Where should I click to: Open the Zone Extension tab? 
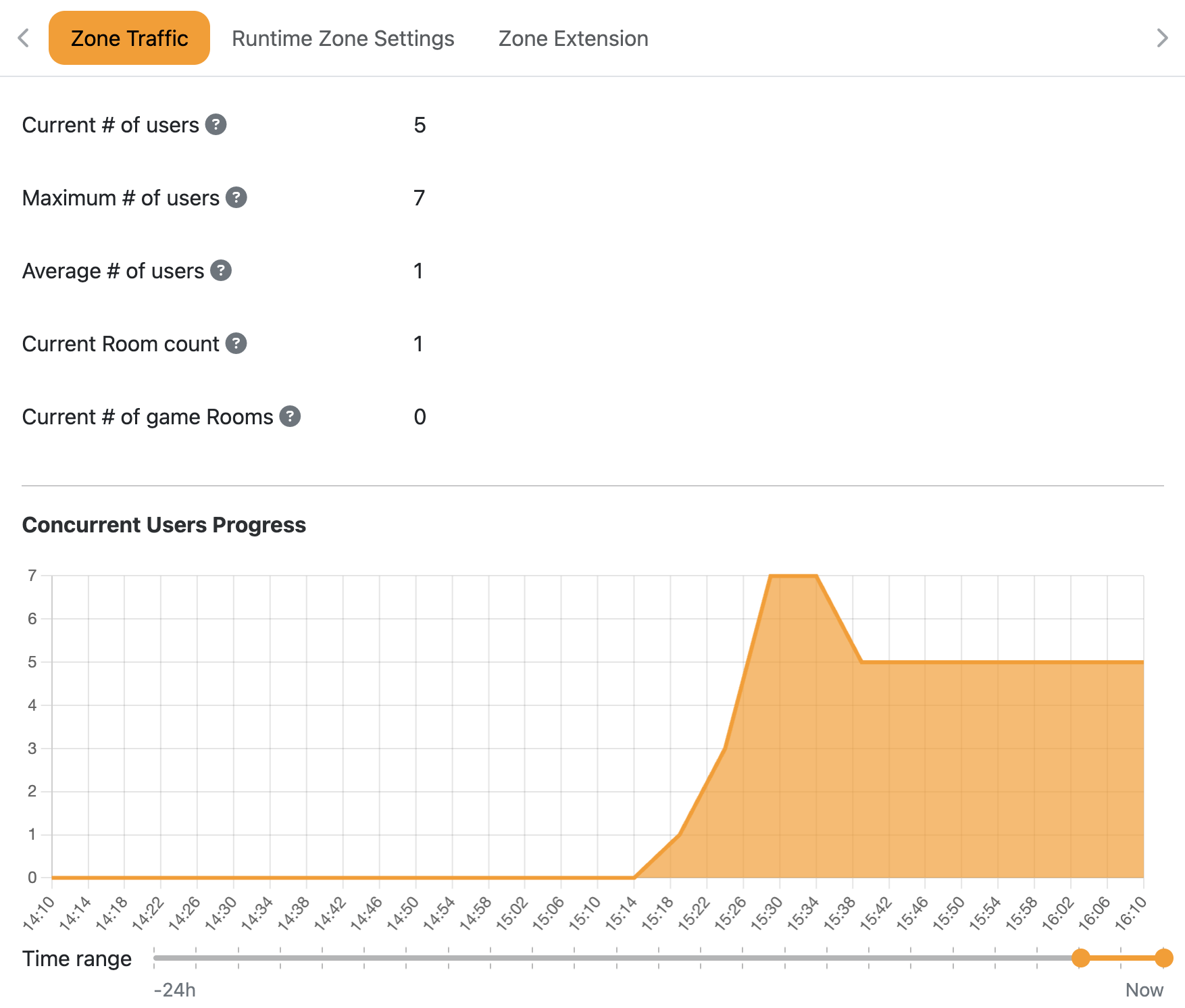(573, 39)
